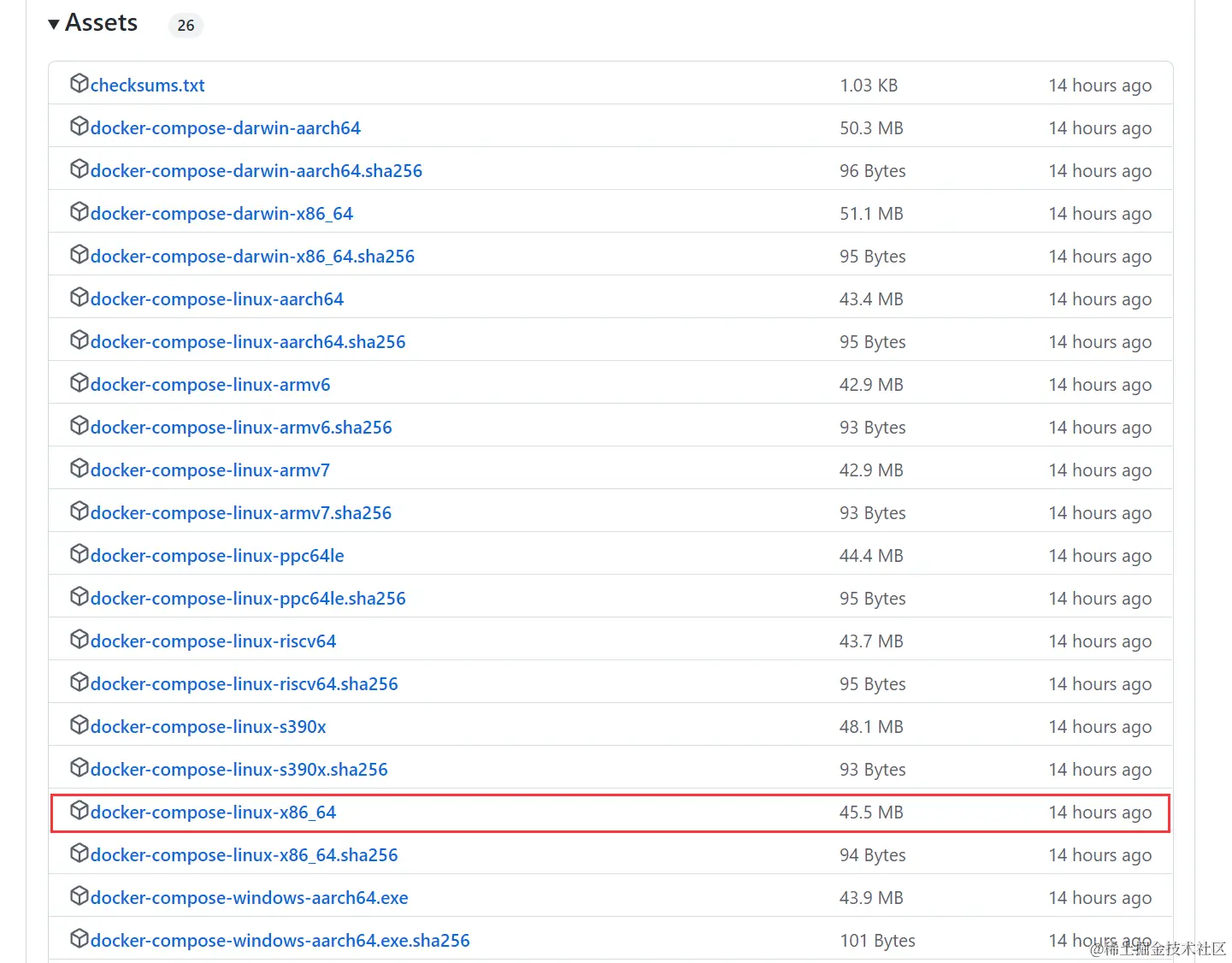Click the 96 Bytes size value
The height and width of the screenshot is (963, 1232).
pos(873,171)
